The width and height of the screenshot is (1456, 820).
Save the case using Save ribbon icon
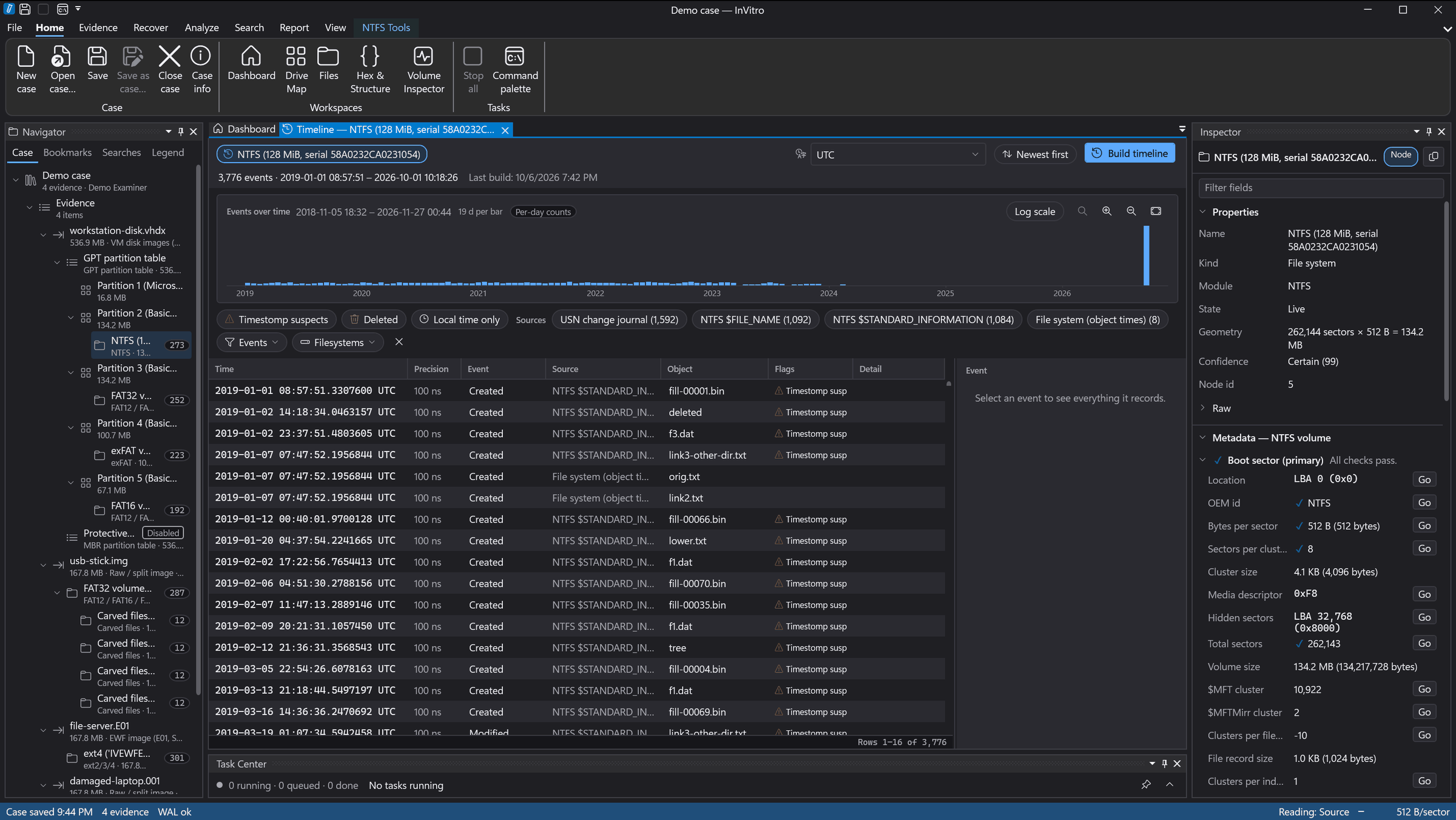pyautogui.click(x=97, y=63)
